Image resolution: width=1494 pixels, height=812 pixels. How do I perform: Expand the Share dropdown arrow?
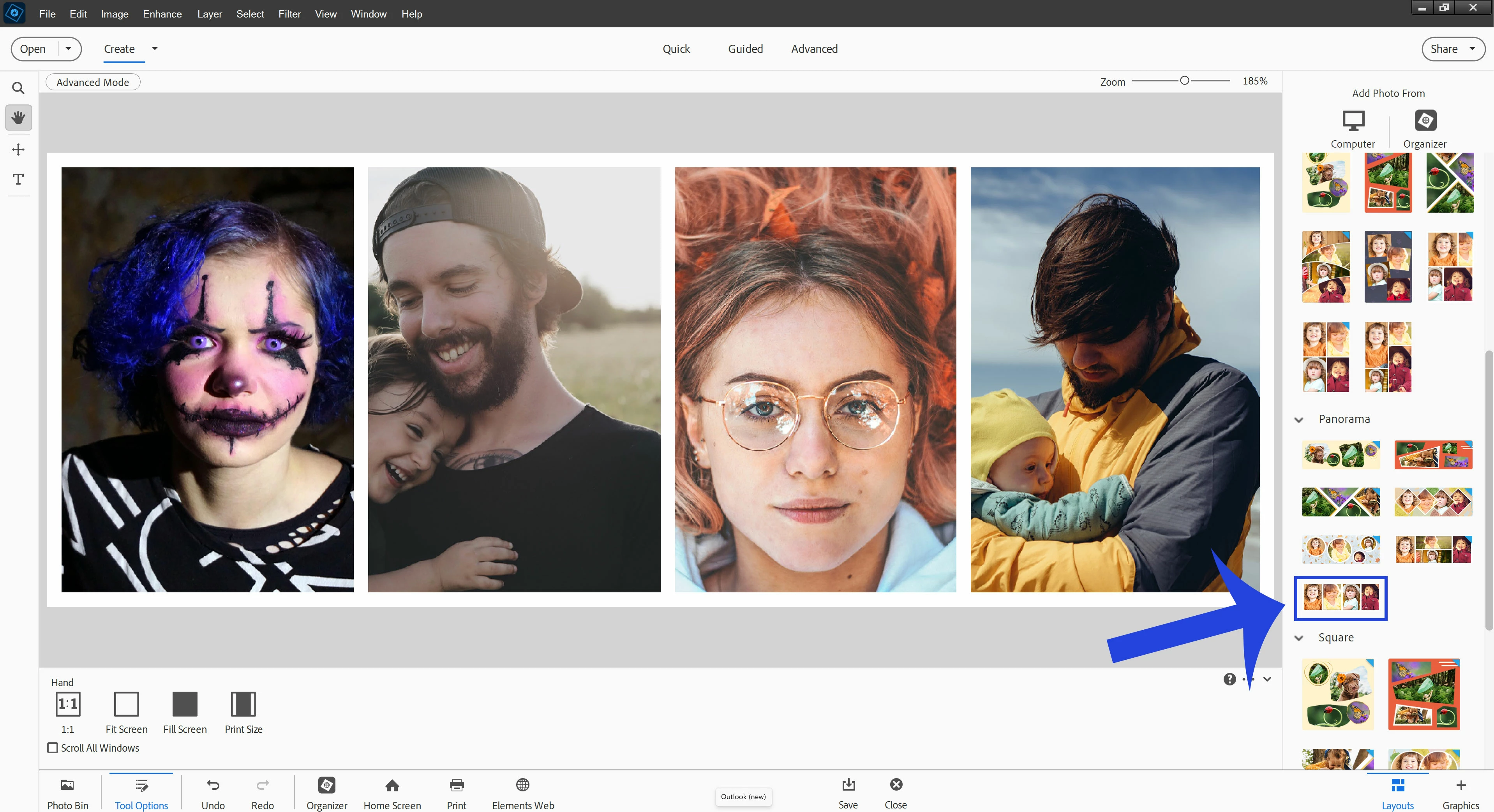click(x=1472, y=49)
